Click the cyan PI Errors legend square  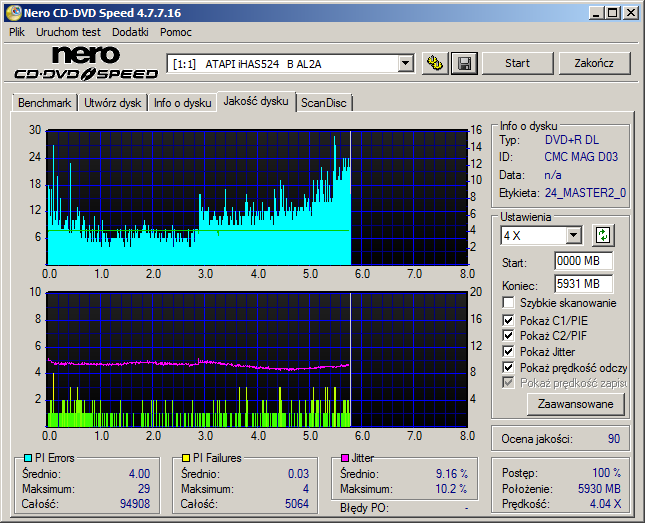coord(28,458)
